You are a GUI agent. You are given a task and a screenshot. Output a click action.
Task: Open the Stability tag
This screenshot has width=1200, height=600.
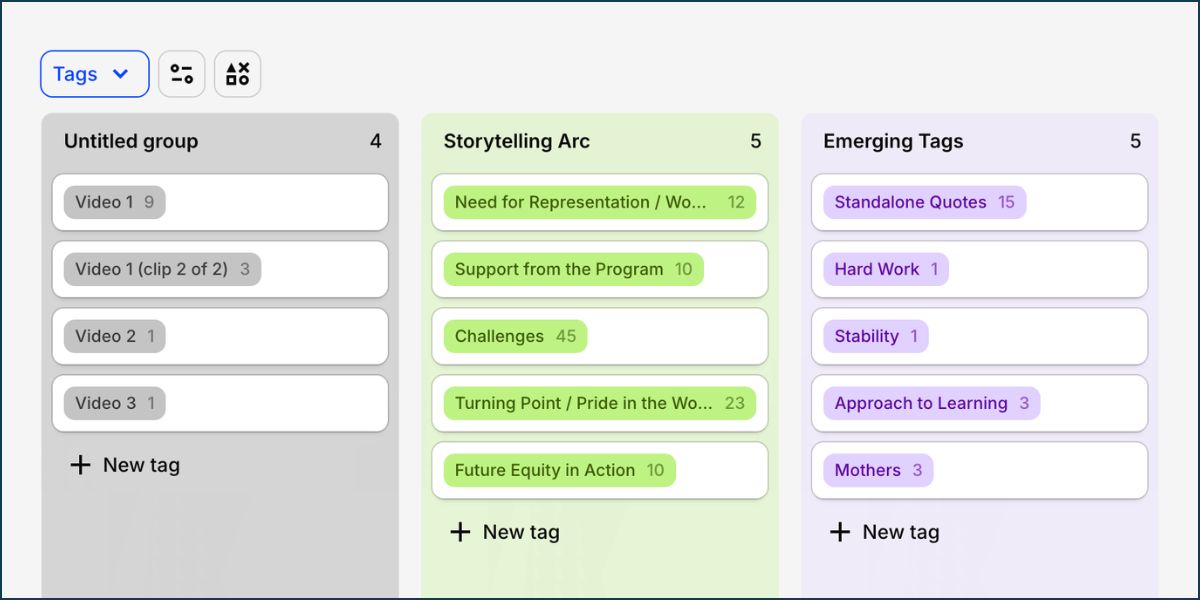click(876, 336)
